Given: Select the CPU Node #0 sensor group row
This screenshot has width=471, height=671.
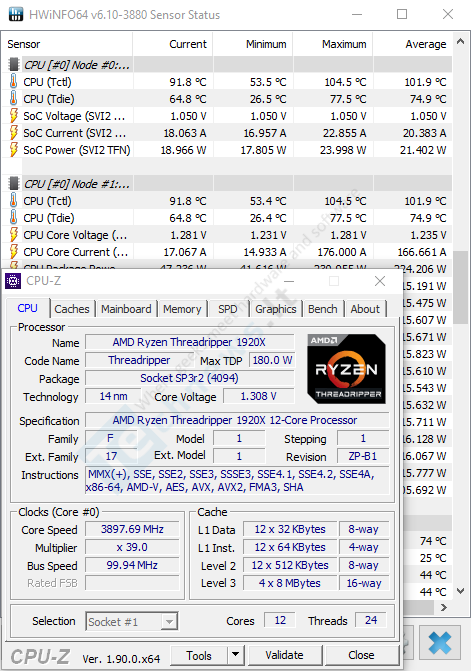Looking at the screenshot, I should pyautogui.click(x=227, y=65).
